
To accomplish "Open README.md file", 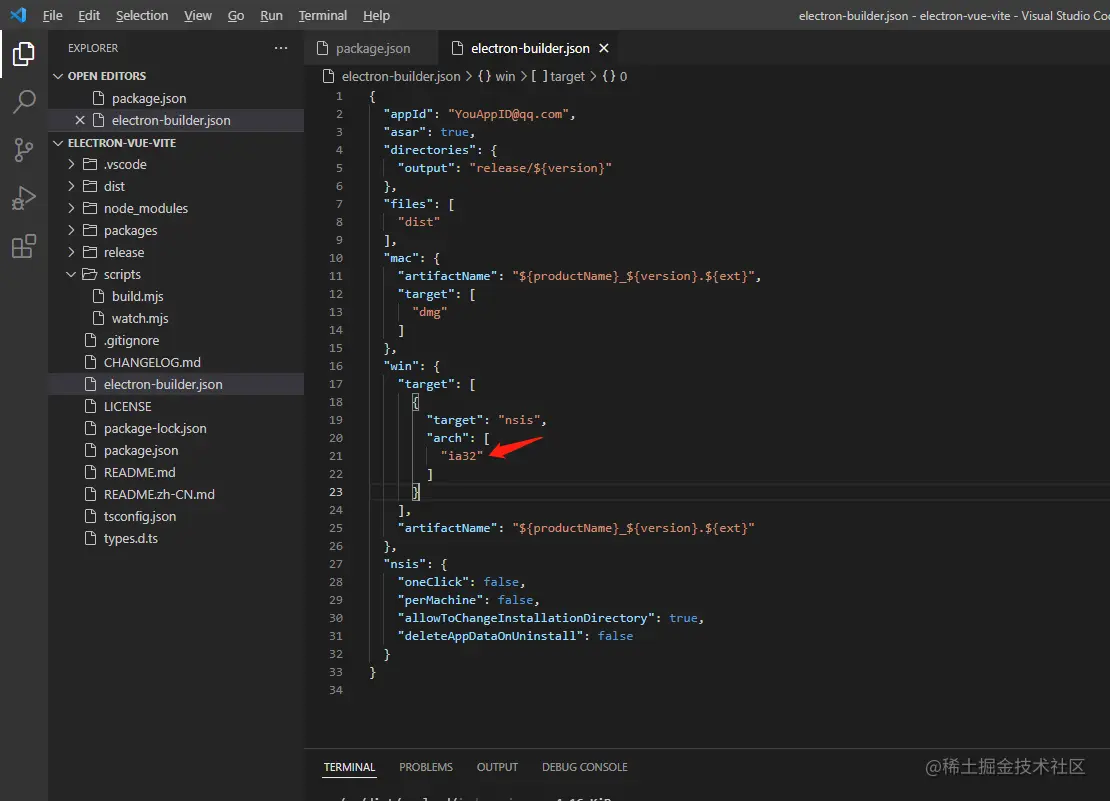I will point(176,472).
